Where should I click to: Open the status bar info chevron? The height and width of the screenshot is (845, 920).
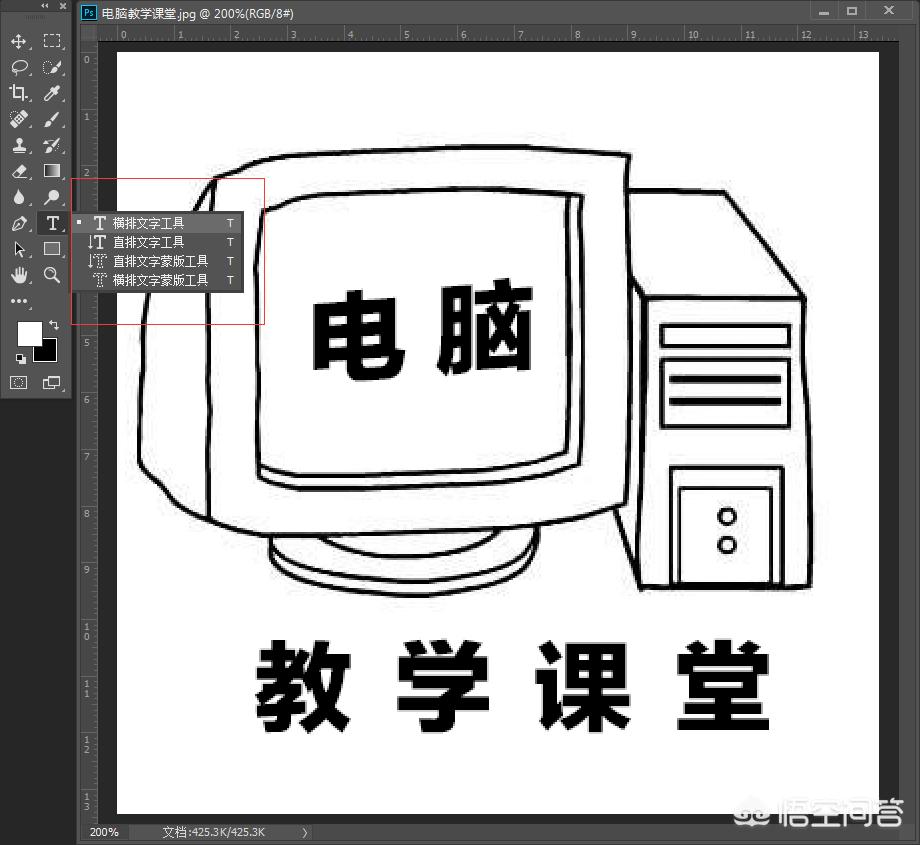(305, 831)
